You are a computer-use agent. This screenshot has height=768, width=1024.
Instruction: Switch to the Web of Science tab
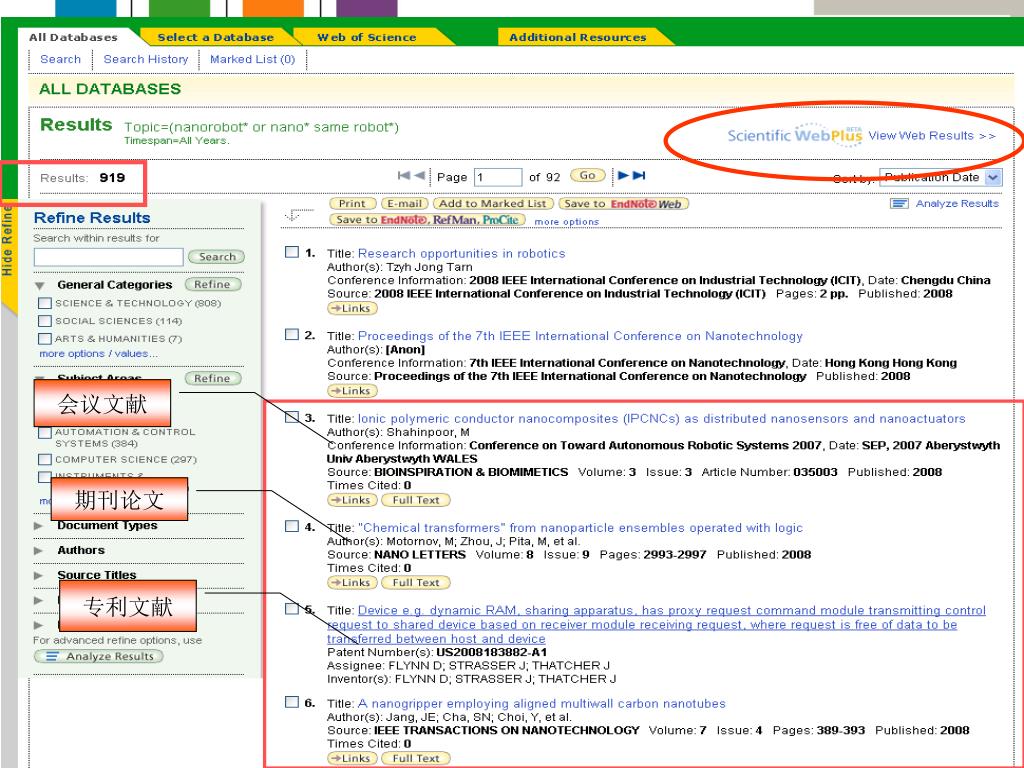tap(366, 38)
